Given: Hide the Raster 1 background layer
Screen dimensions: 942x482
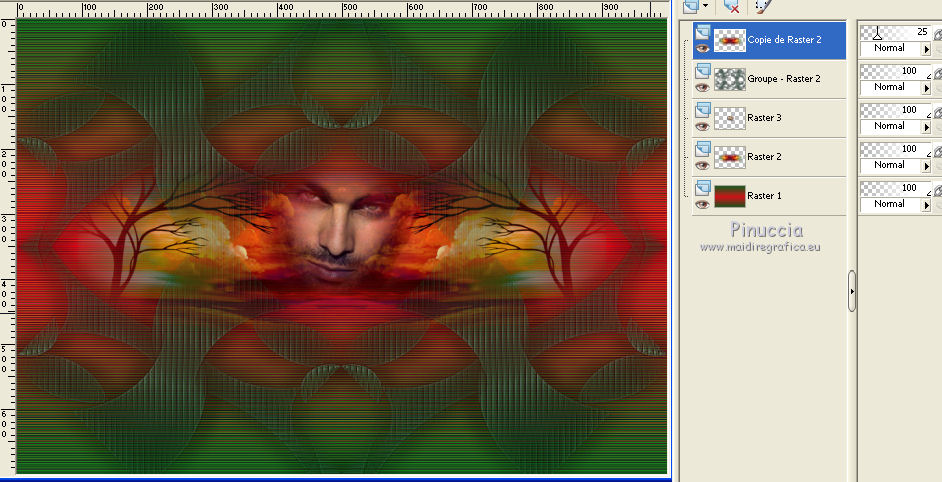Looking at the screenshot, I should (702, 204).
